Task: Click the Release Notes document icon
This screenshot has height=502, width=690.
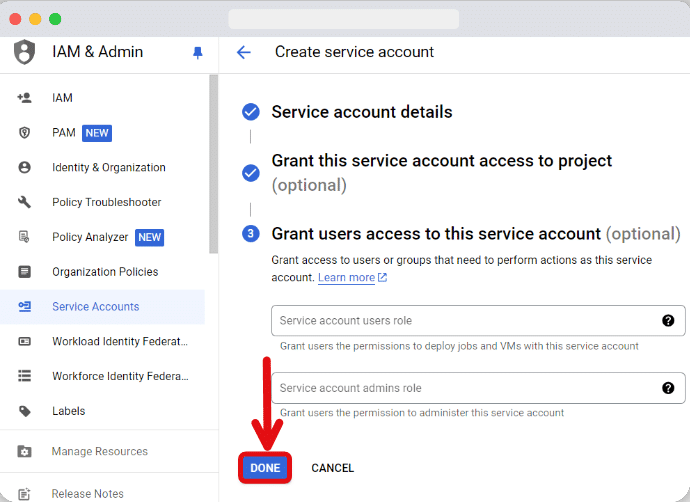Action: click(x=24, y=494)
